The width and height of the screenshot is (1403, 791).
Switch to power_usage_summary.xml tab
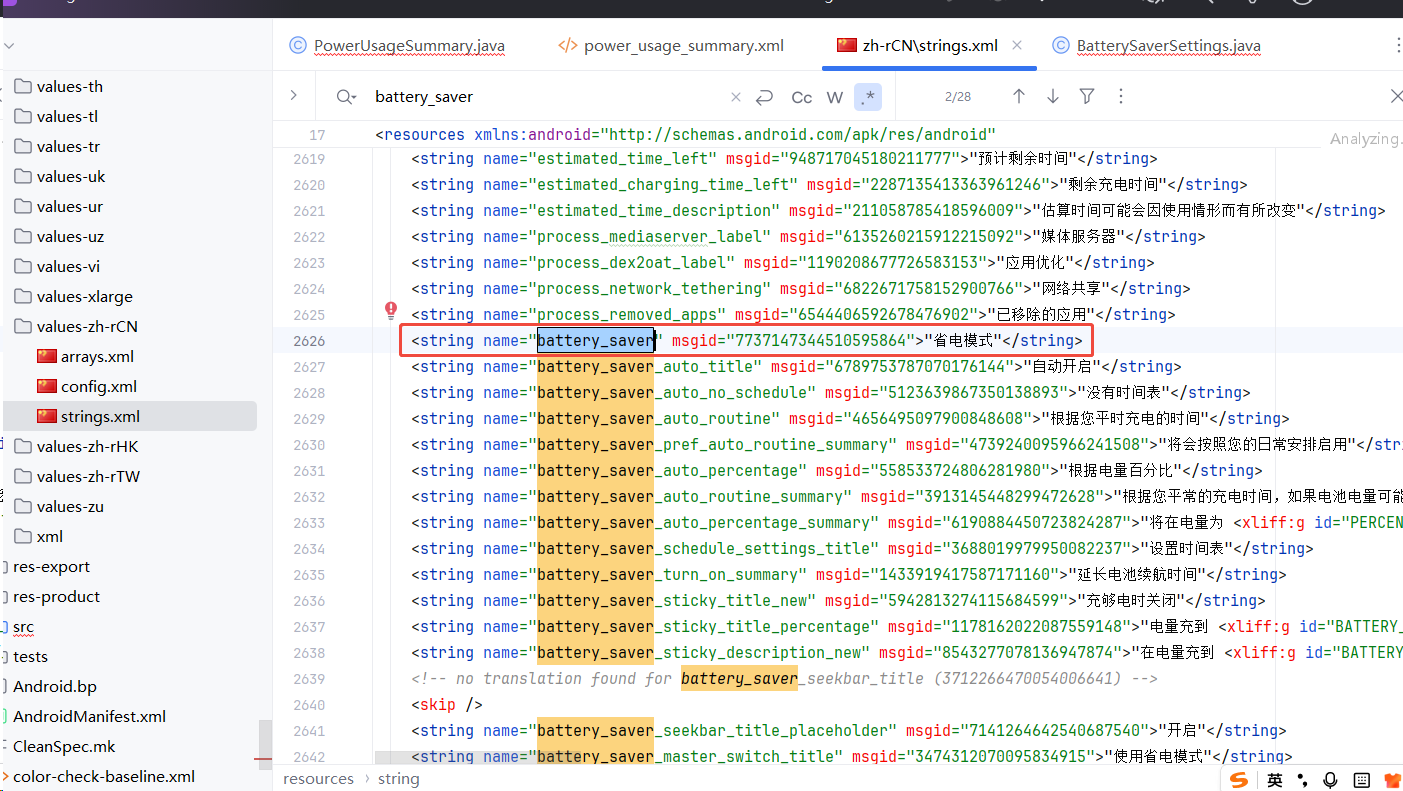coord(671,45)
